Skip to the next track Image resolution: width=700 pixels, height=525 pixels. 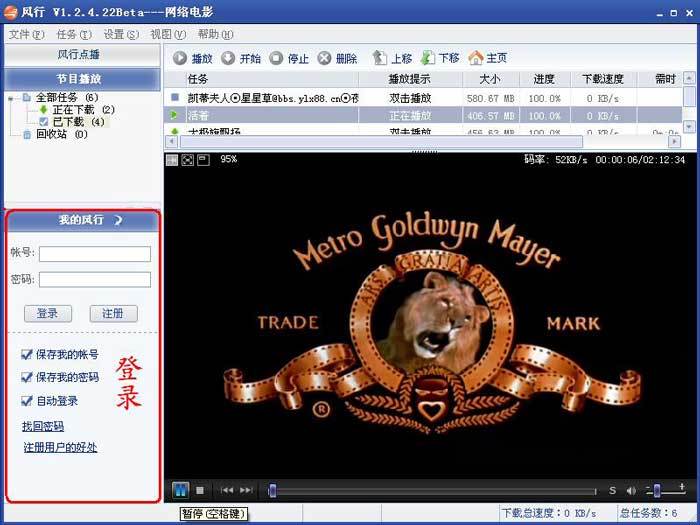pyautogui.click(x=246, y=490)
